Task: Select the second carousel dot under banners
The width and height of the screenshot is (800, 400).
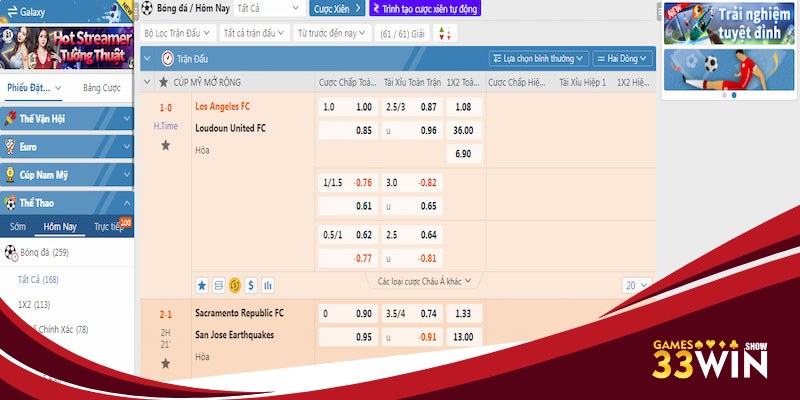Action: point(734,95)
